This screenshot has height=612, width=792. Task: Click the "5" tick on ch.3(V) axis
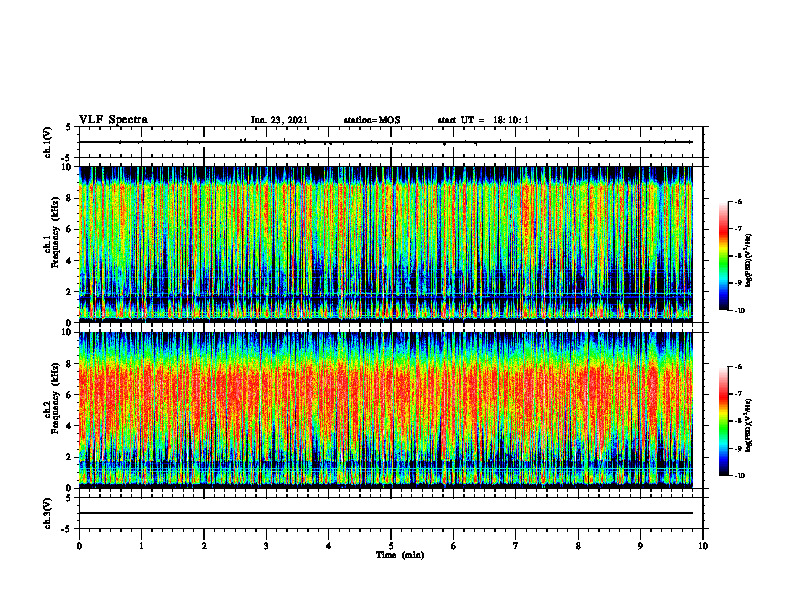(x=70, y=498)
